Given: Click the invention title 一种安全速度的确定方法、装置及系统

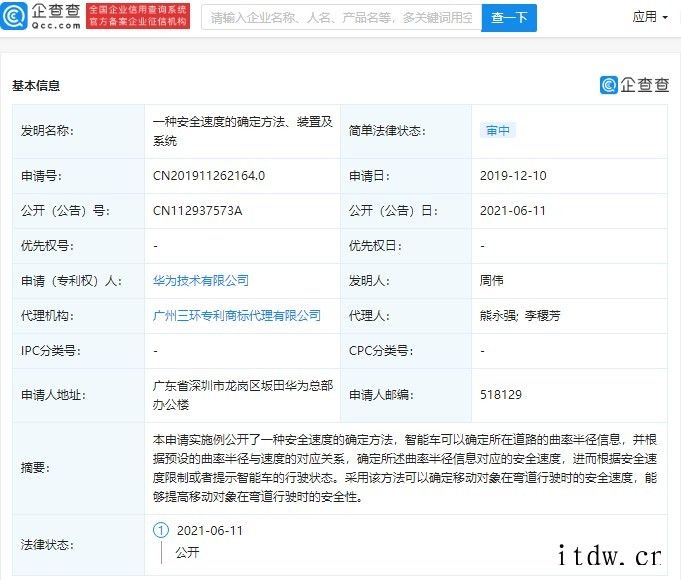Looking at the screenshot, I should (242, 131).
